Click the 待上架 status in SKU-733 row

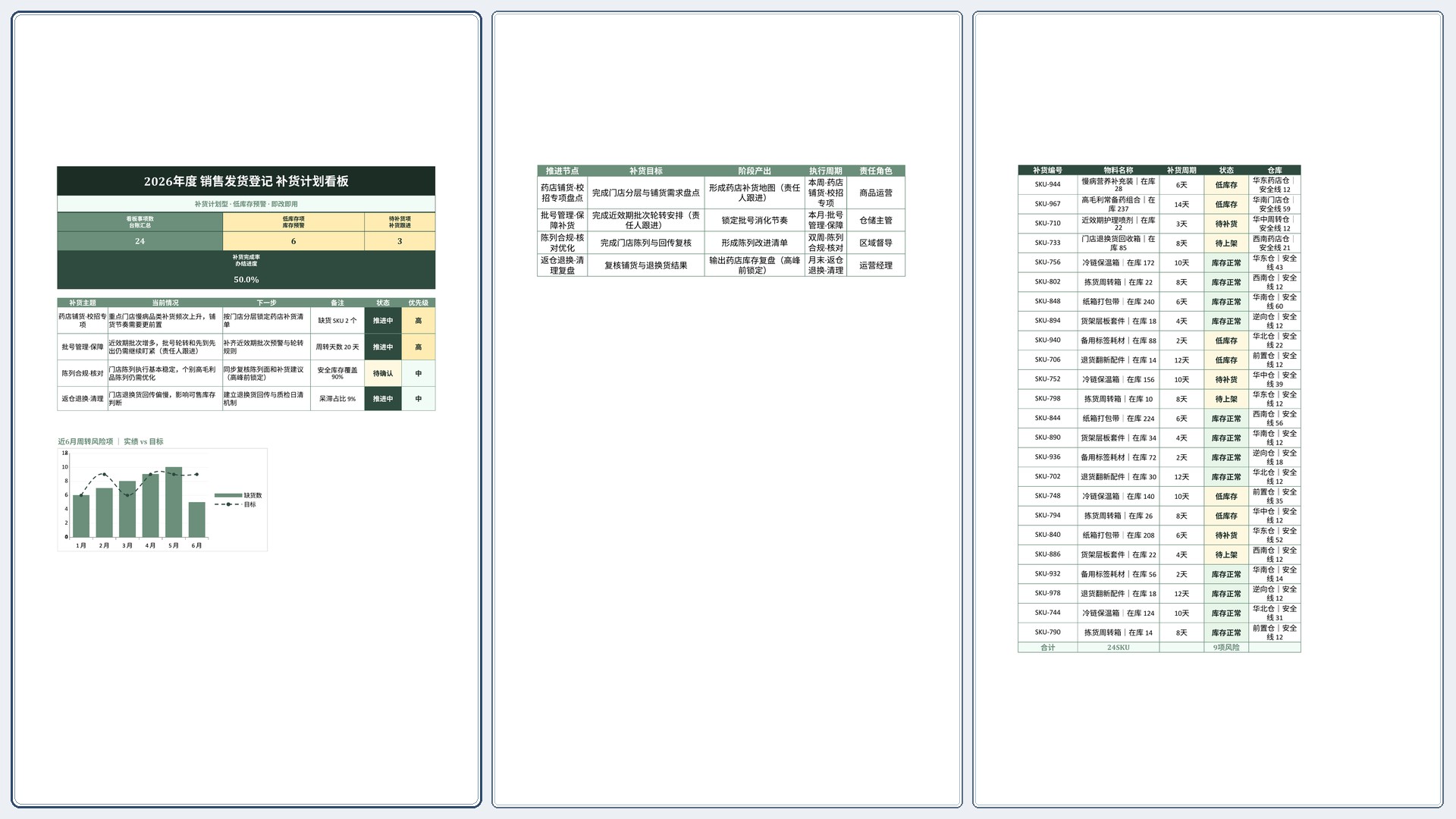tap(1226, 243)
